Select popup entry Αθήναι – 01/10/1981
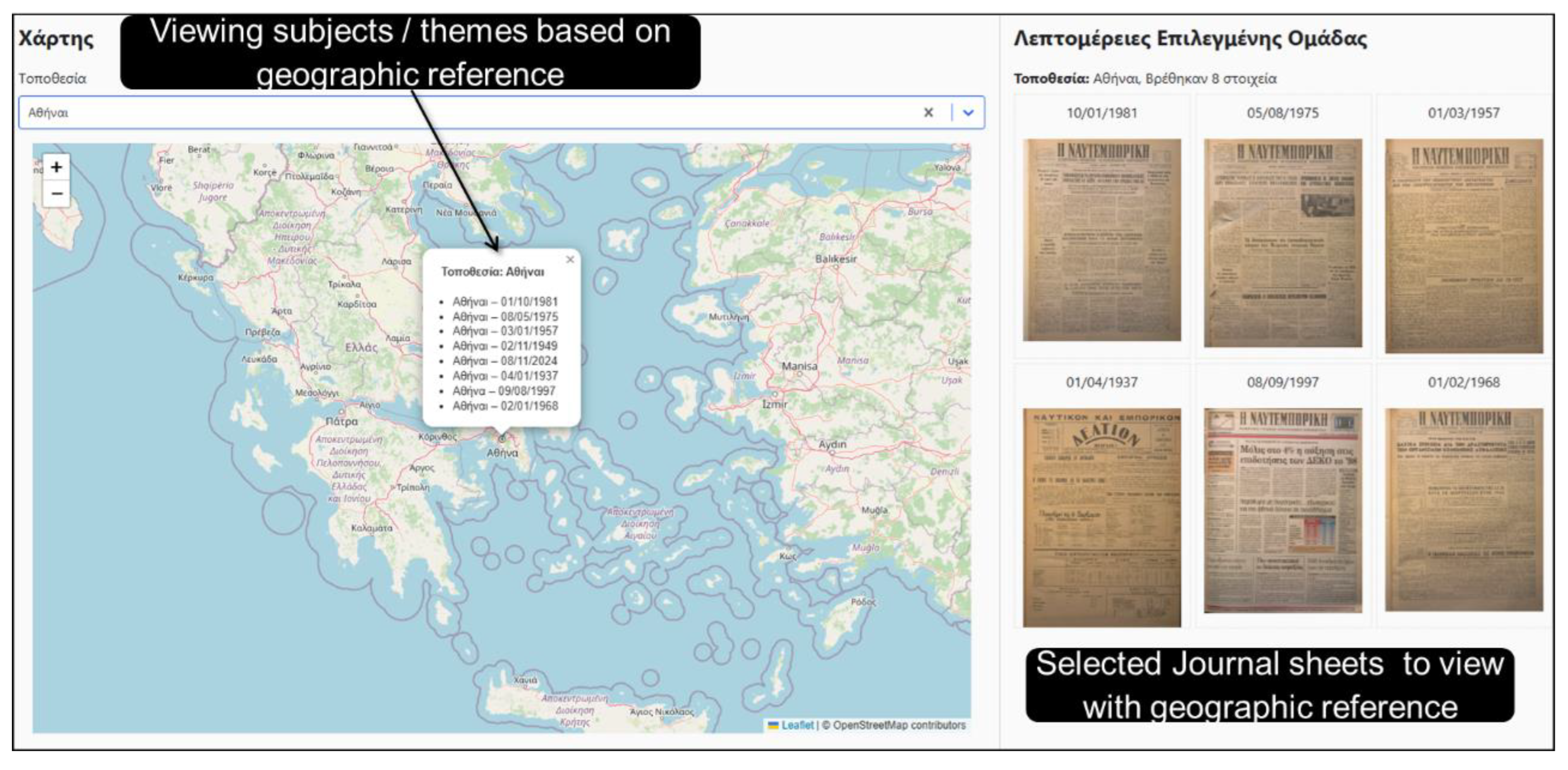This screenshot has width=1568, height=770. coord(505,301)
